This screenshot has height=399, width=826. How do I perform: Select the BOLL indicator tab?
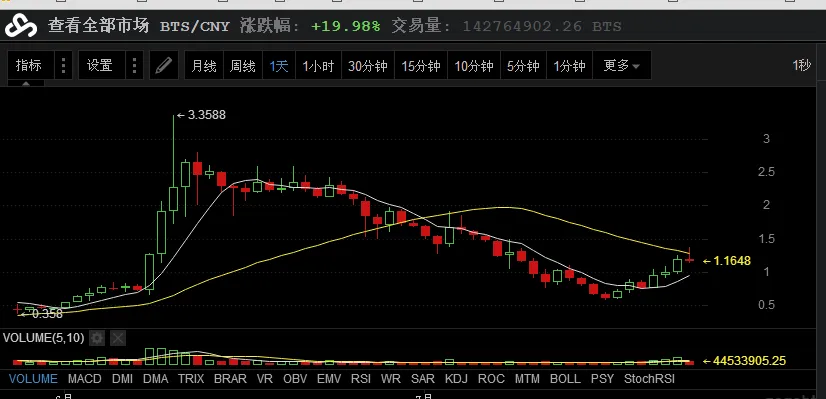coord(565,378)
